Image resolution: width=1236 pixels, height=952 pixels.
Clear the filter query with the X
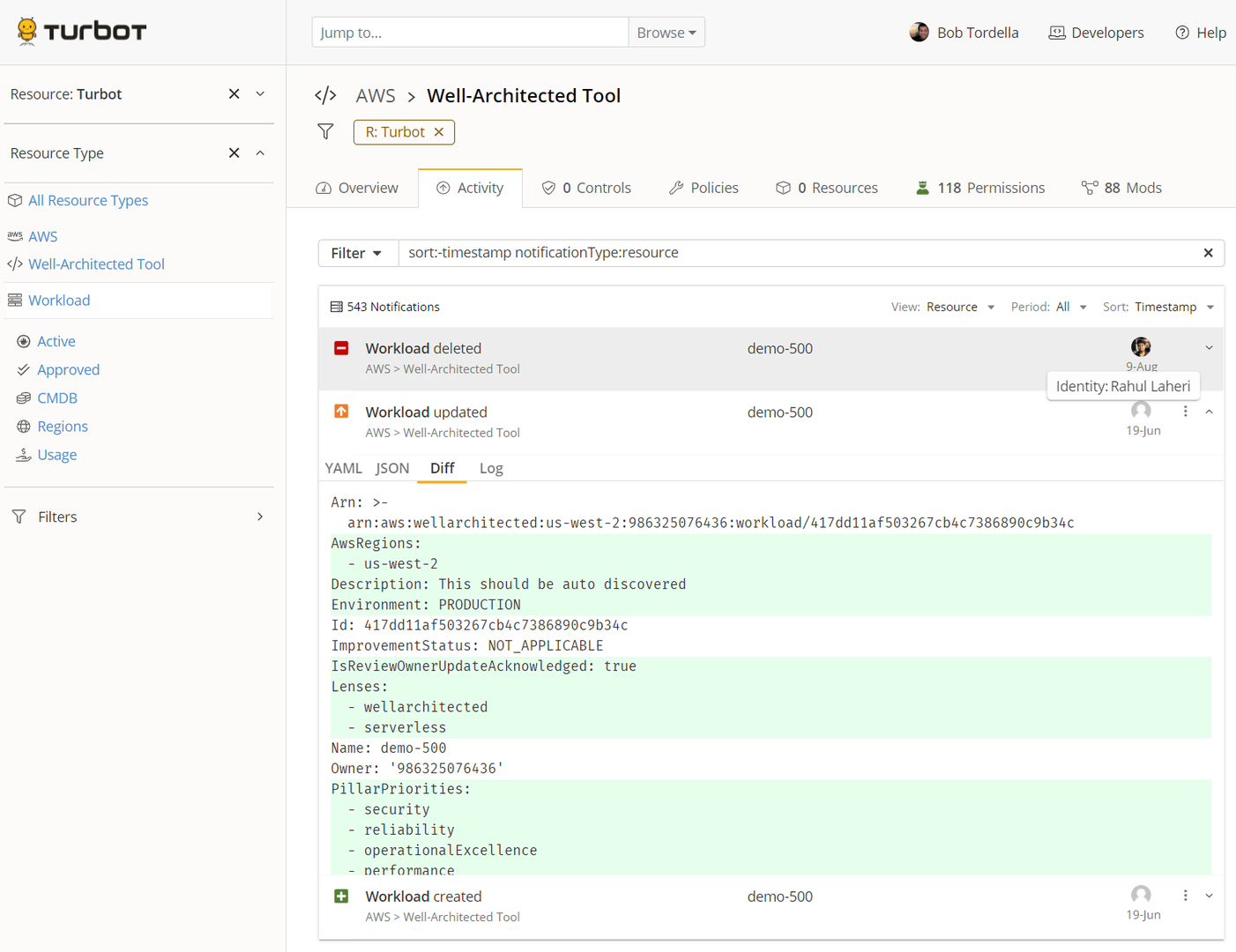click(1209, 253)
